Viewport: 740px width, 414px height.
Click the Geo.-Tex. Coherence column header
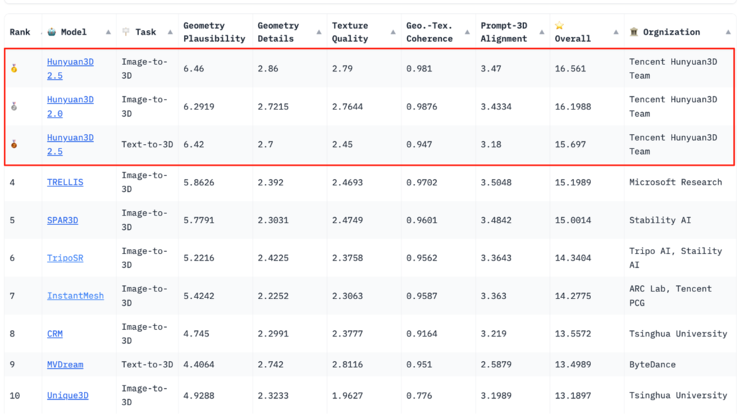point(428,32)
